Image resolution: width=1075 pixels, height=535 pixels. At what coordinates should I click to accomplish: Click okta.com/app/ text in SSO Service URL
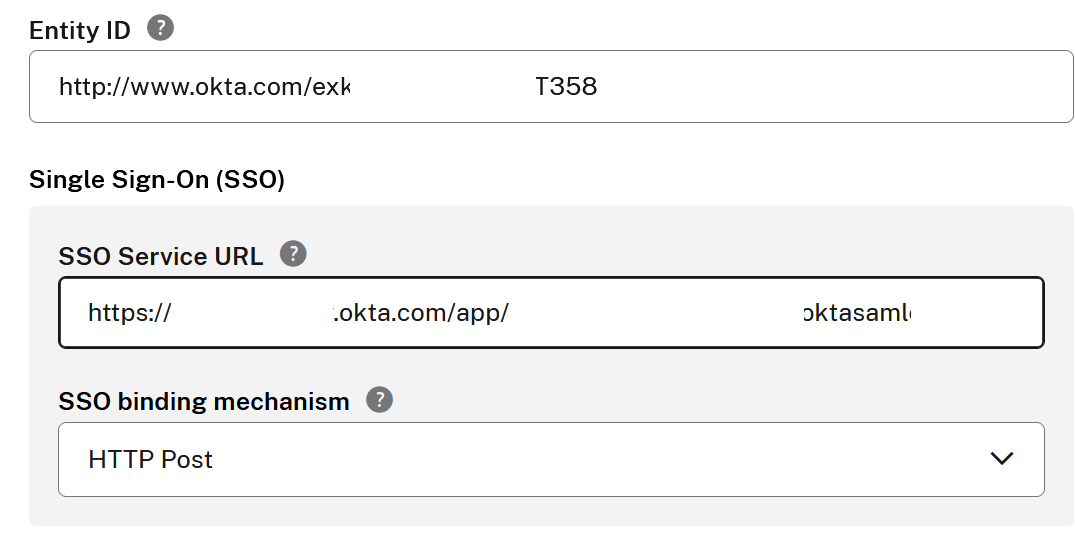pyautogui.click(x=422, y=314)
